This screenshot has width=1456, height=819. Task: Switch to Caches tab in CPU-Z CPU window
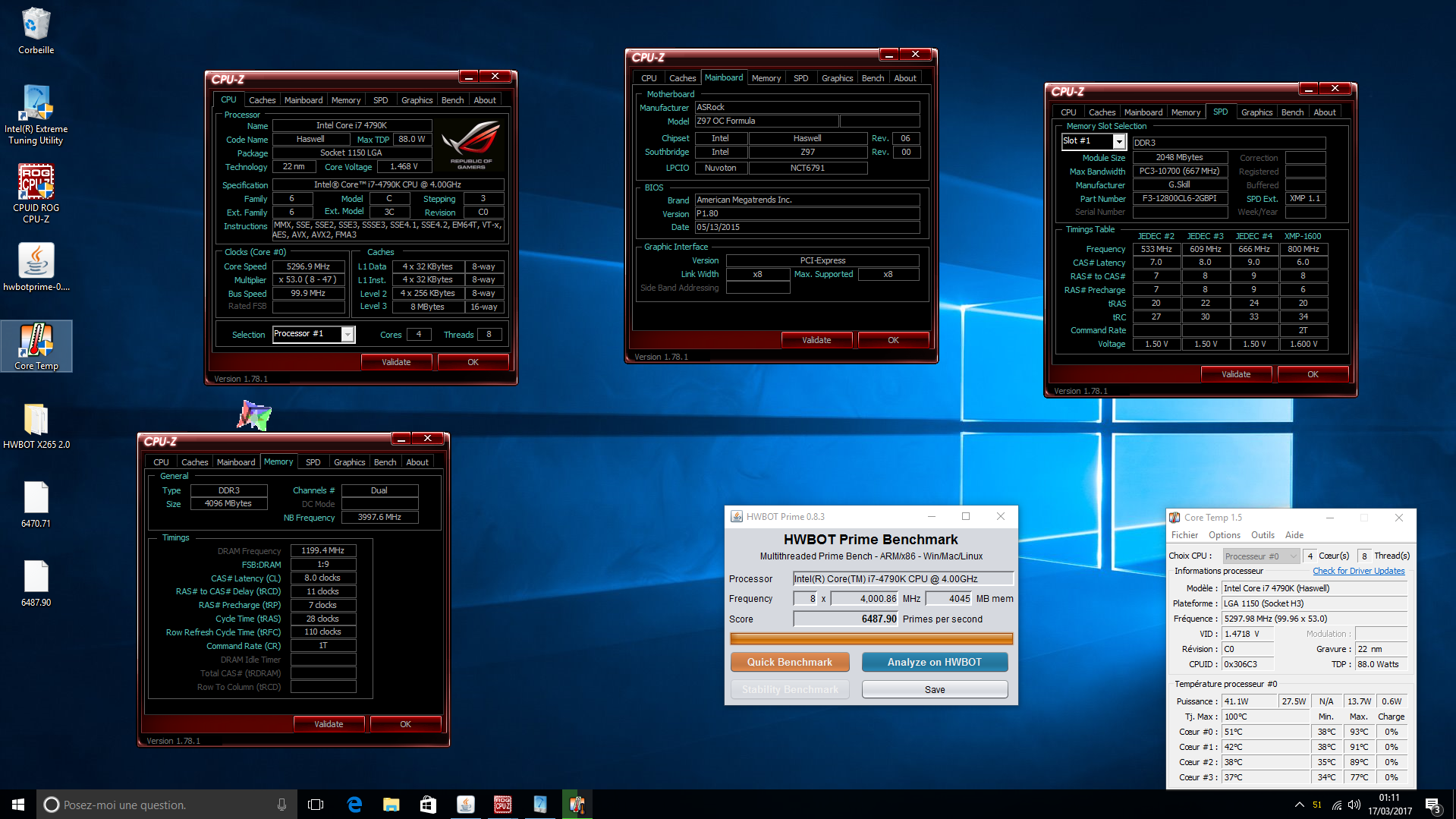(262, 100)
